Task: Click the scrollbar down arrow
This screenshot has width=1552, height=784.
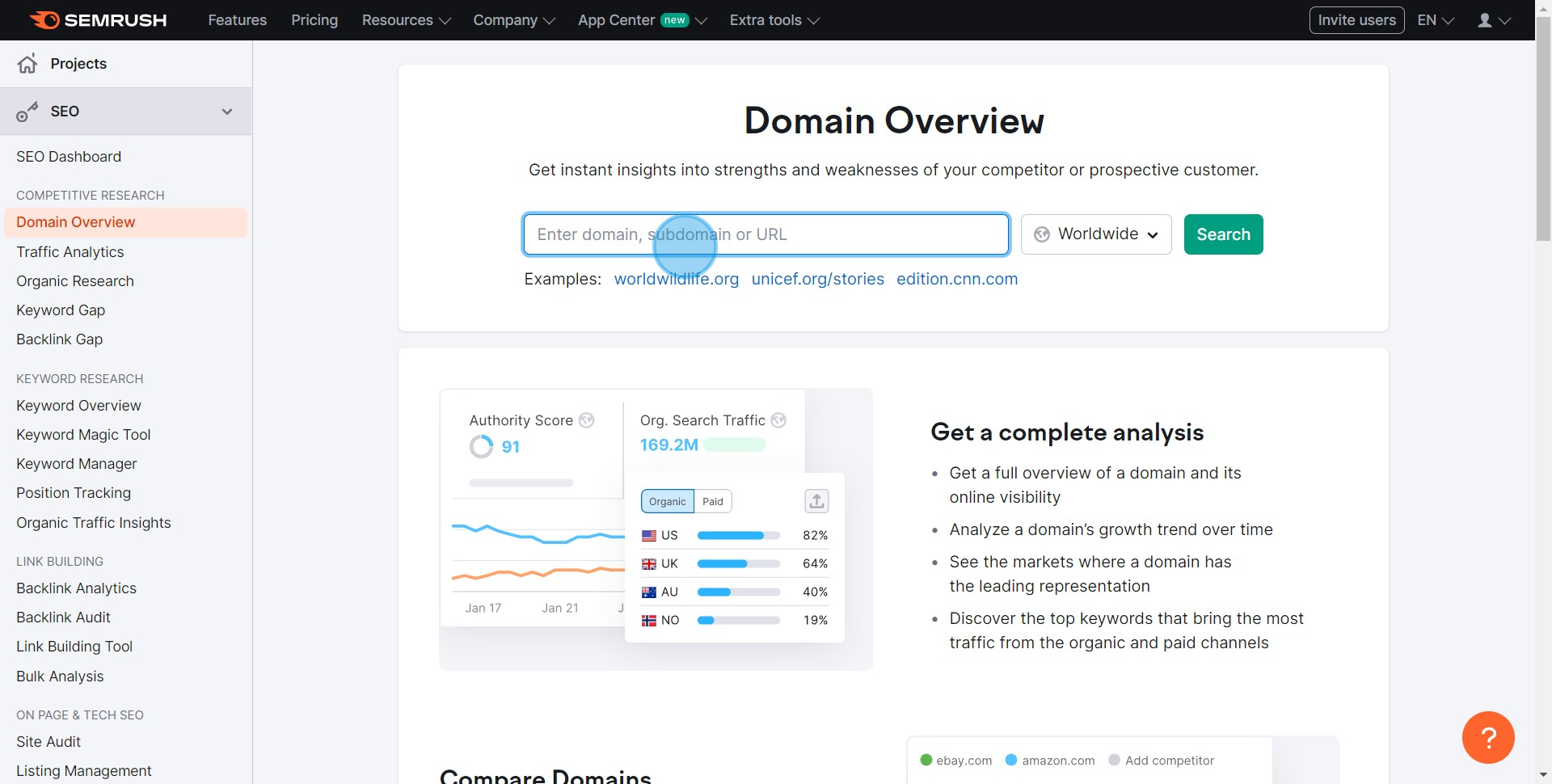Action: pyautogui.click(x=1543, y=775)
